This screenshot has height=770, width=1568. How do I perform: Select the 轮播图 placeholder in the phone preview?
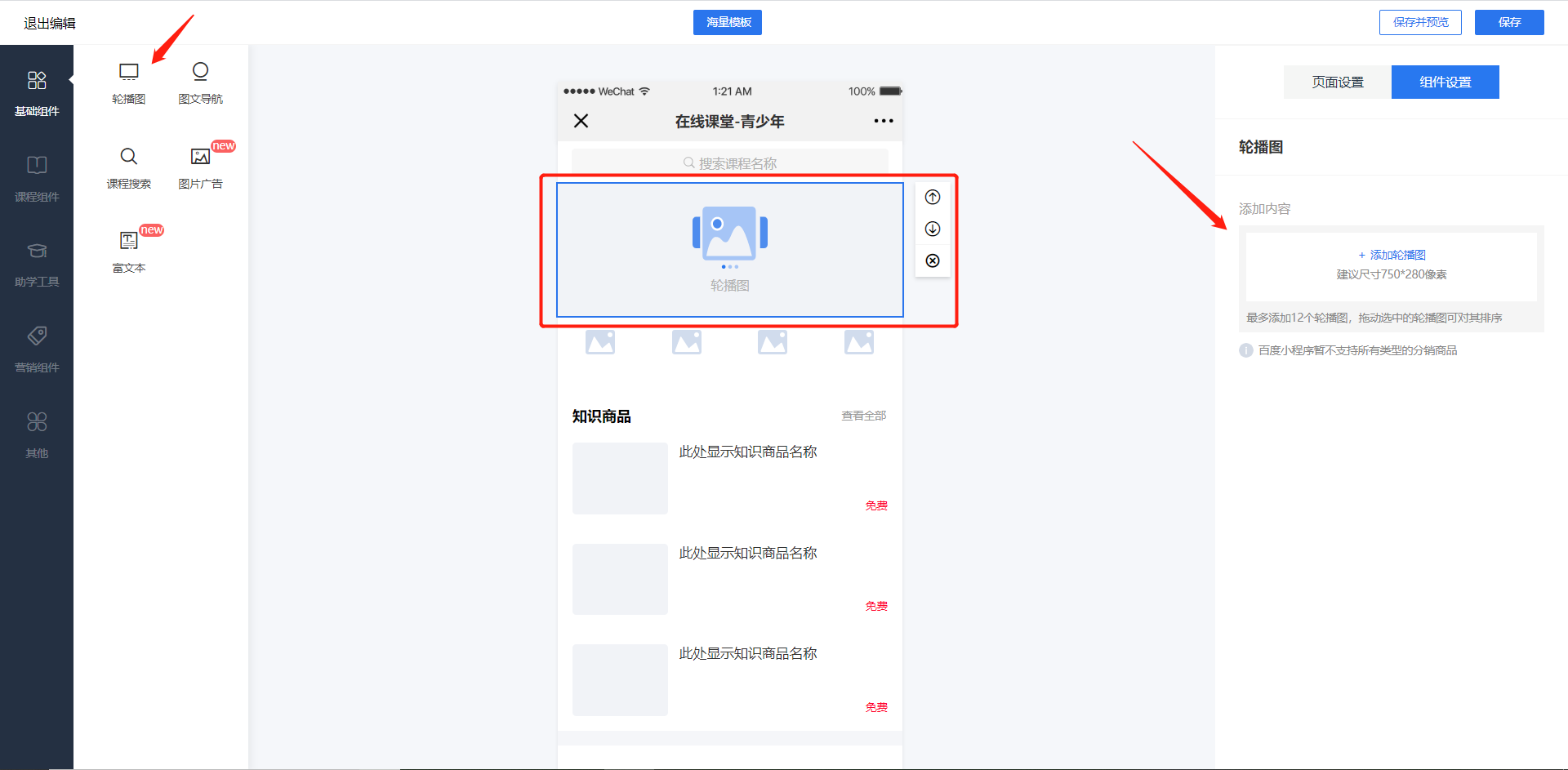[730, 250]
